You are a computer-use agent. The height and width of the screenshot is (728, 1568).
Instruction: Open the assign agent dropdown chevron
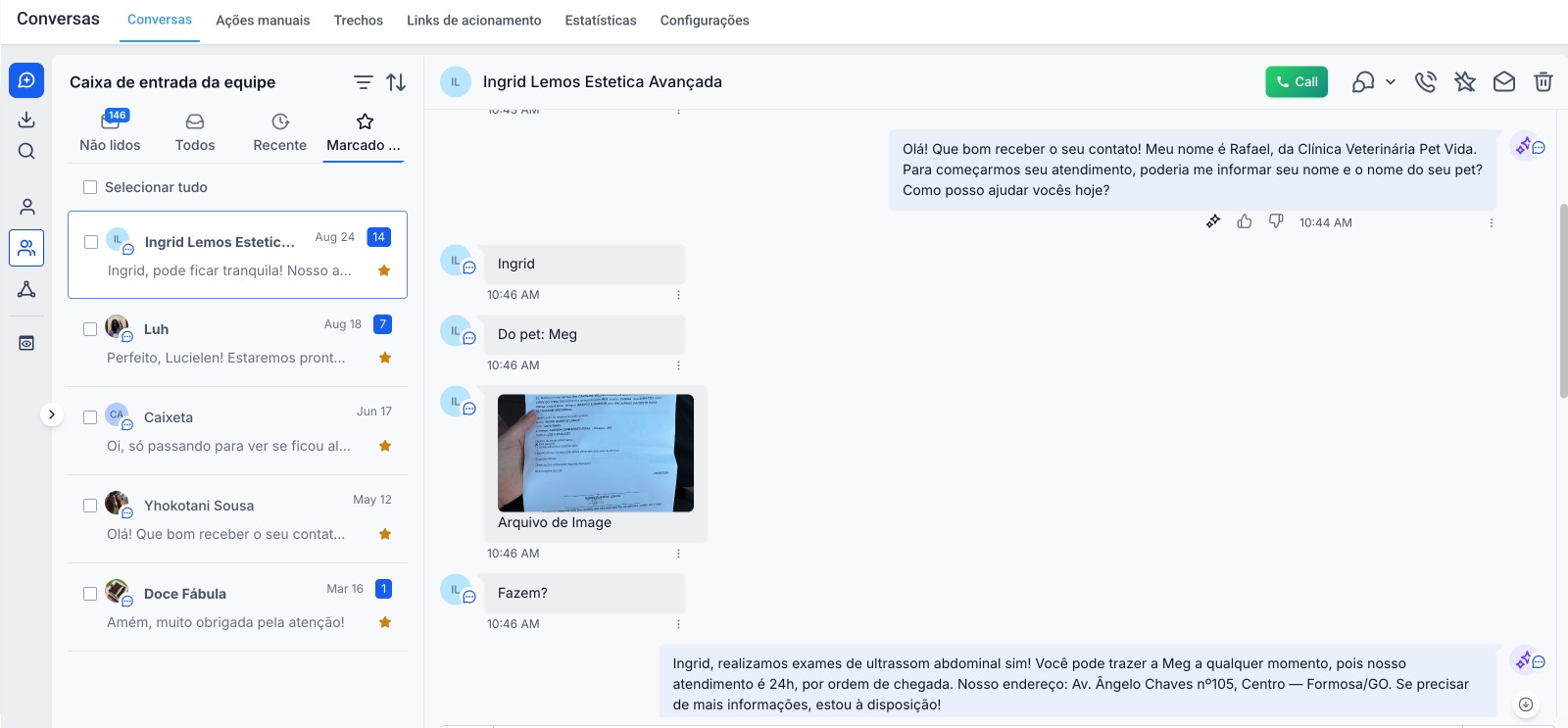(1391, 82)
